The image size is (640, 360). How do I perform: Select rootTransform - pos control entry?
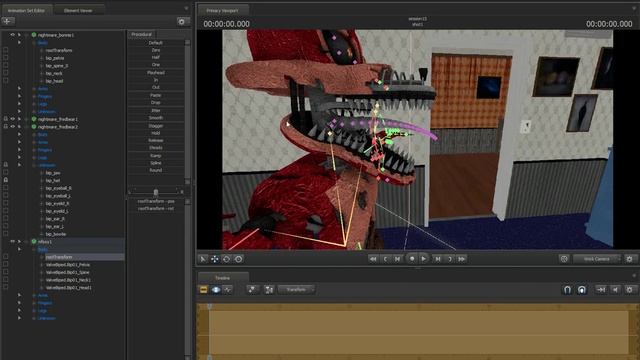pos(156,201)
